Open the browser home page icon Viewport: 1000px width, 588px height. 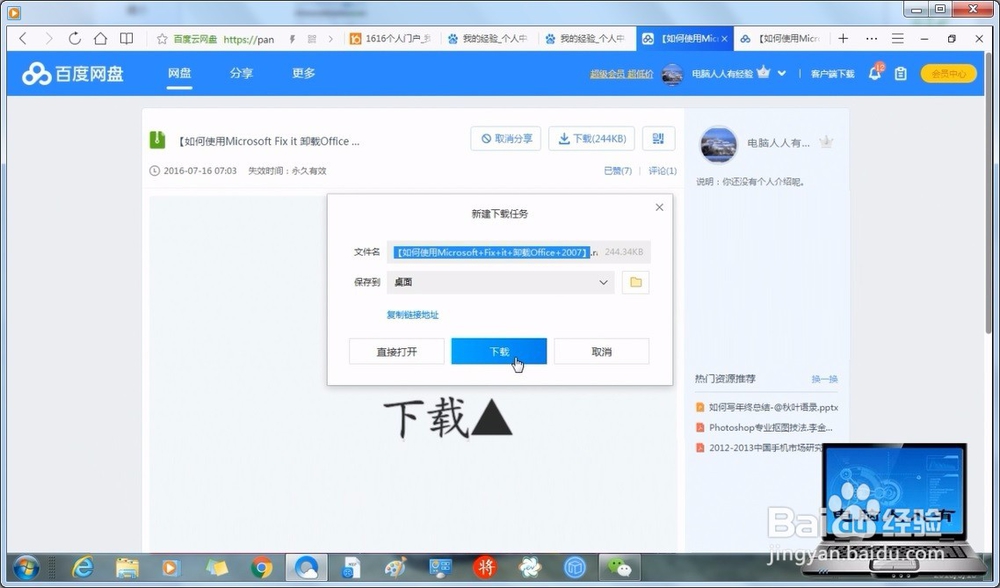[x=100, y=39]
